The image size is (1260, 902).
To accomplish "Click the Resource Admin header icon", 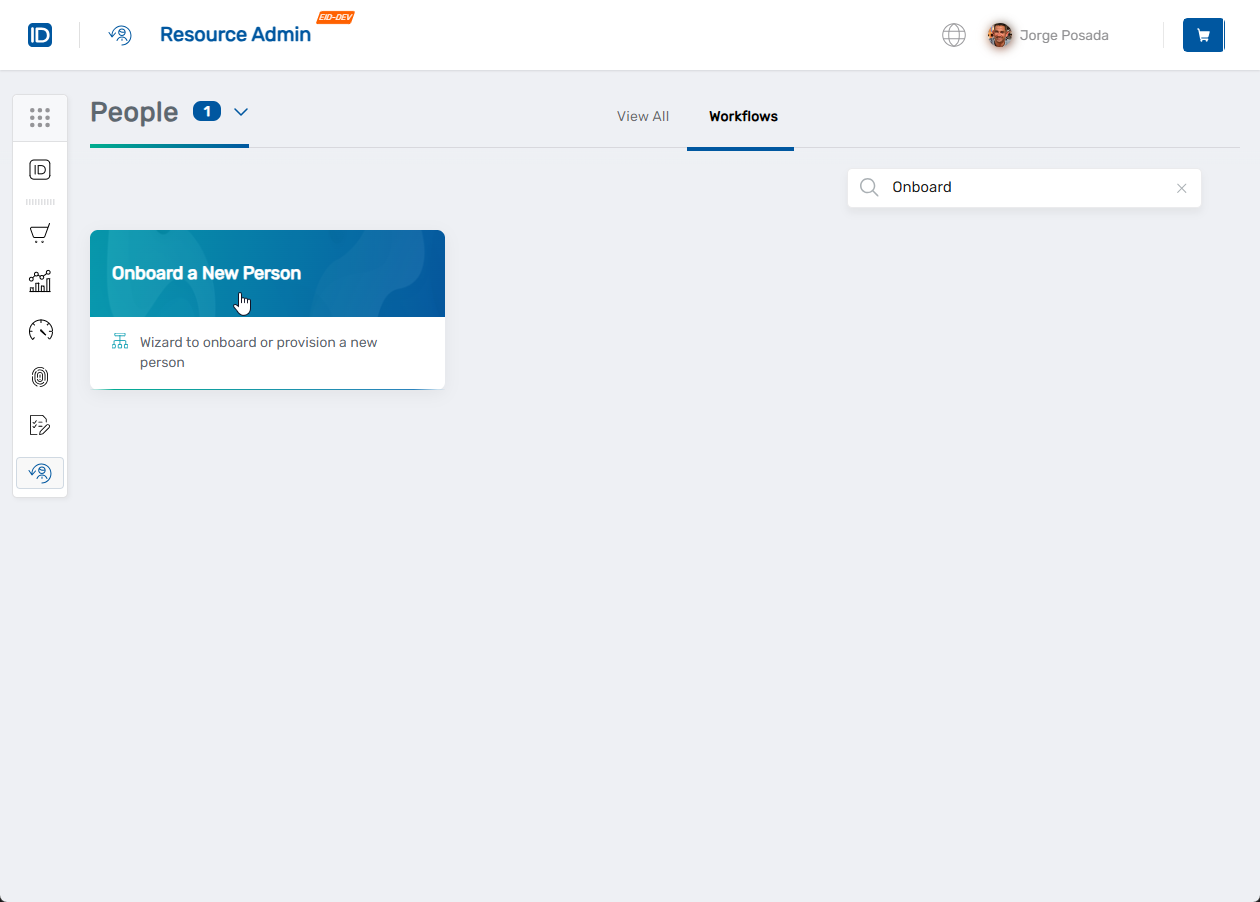I will tap(120, 35).
